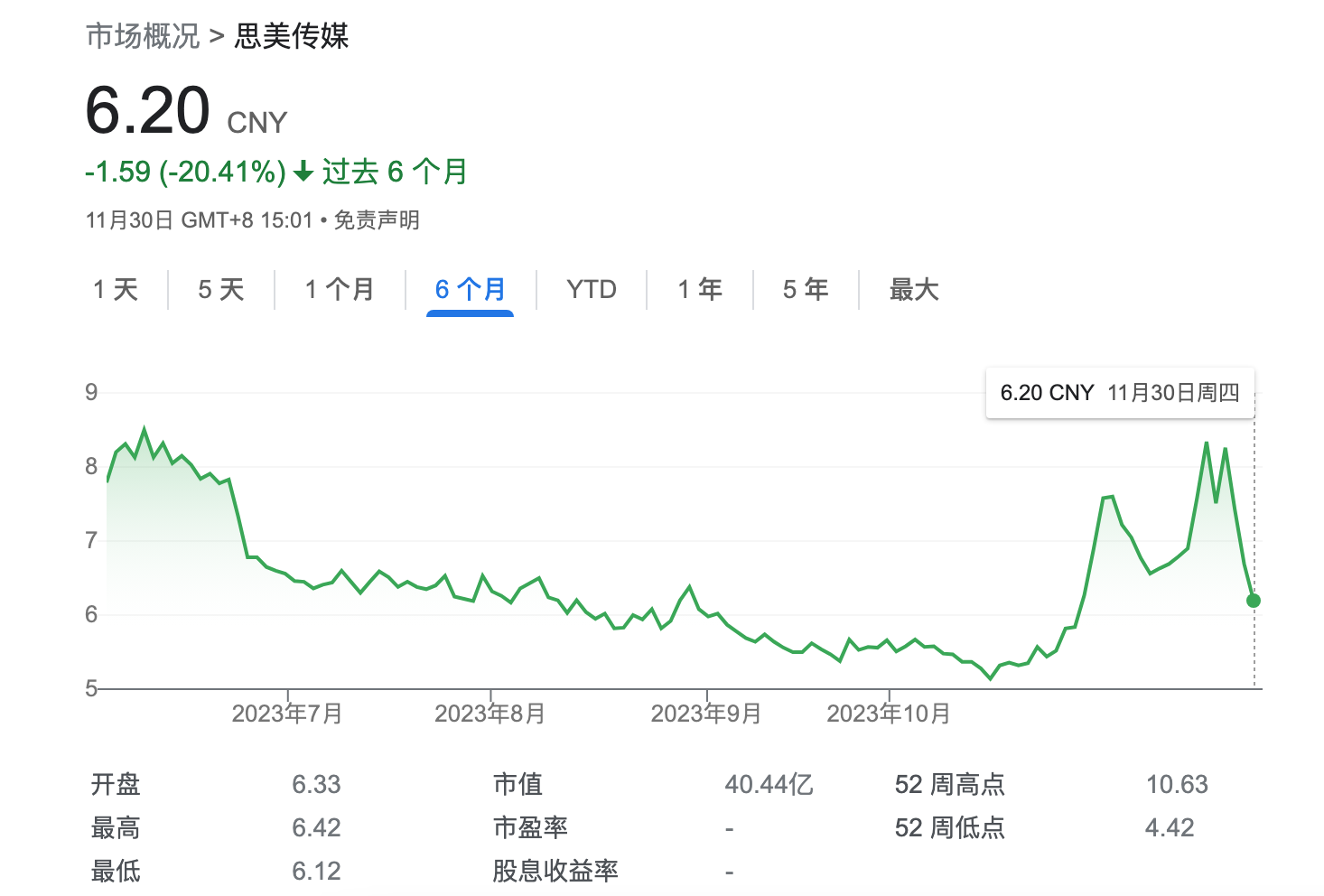Navigate back to 市场概况 overview
The width and height of the screenshot is (1324, 896).
point(141,37)
